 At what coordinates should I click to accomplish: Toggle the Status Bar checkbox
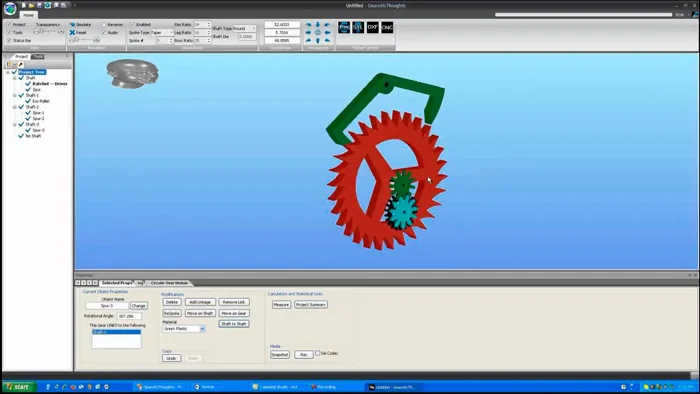(x=9, y=41)
